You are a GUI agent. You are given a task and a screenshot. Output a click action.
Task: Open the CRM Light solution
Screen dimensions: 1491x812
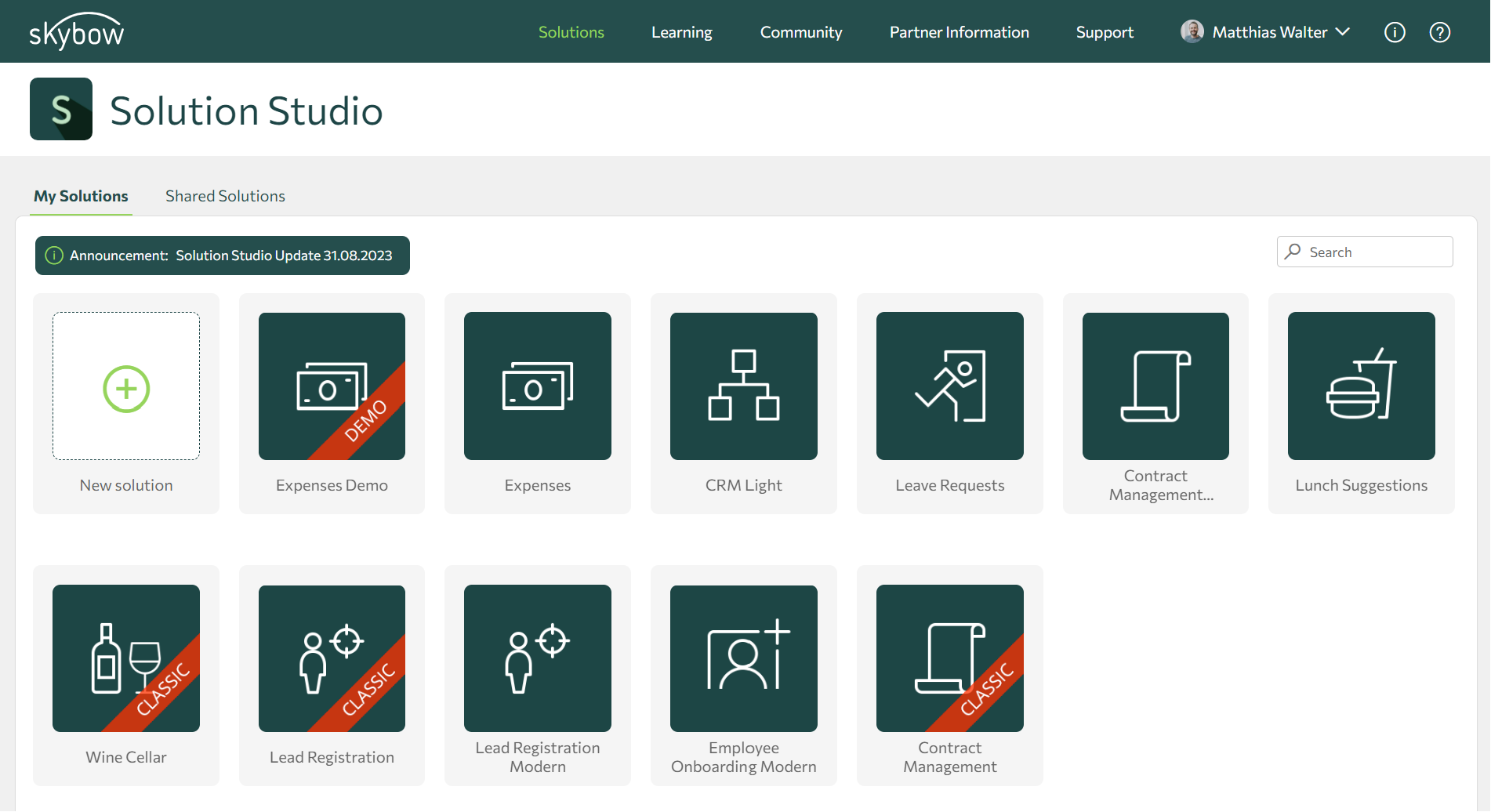pyautogui.click(x=743, y=386)
